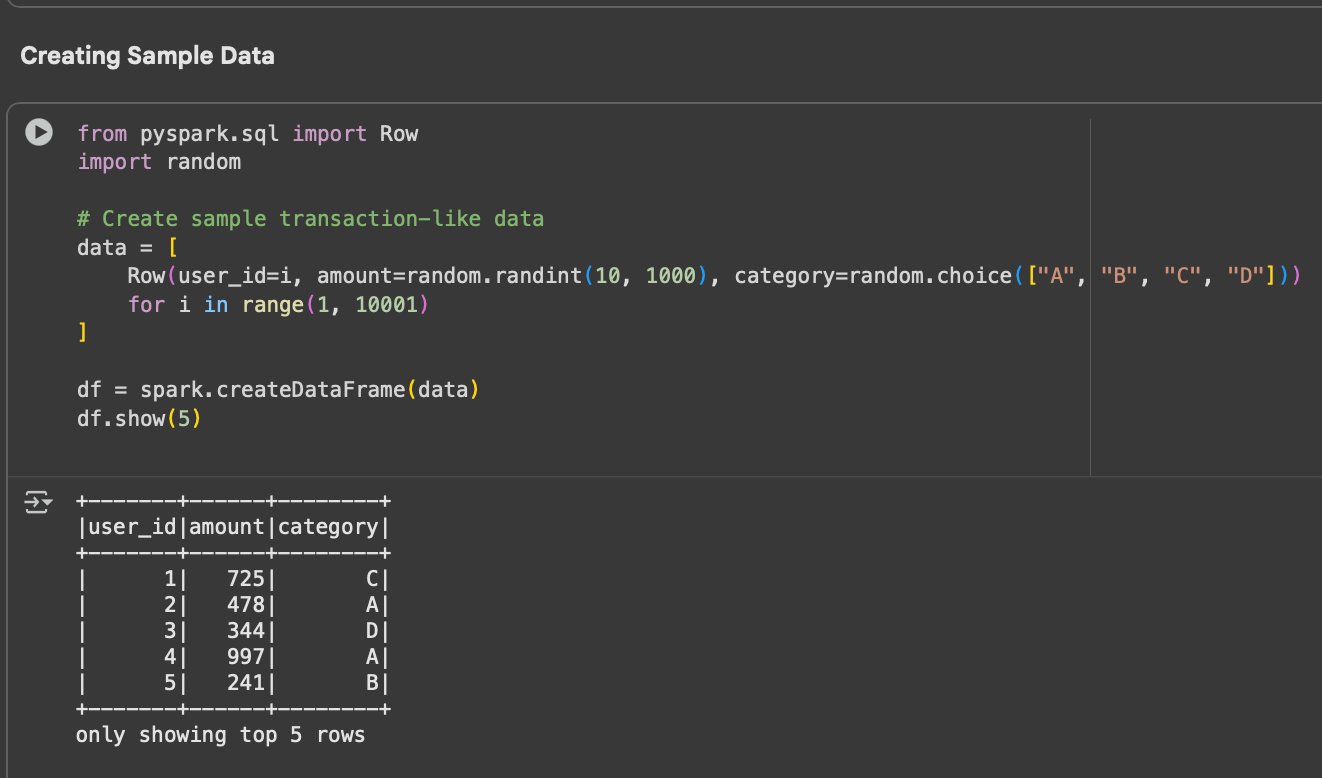
Task: Click the output row with amount 997
Action: (x=233, y=657)
